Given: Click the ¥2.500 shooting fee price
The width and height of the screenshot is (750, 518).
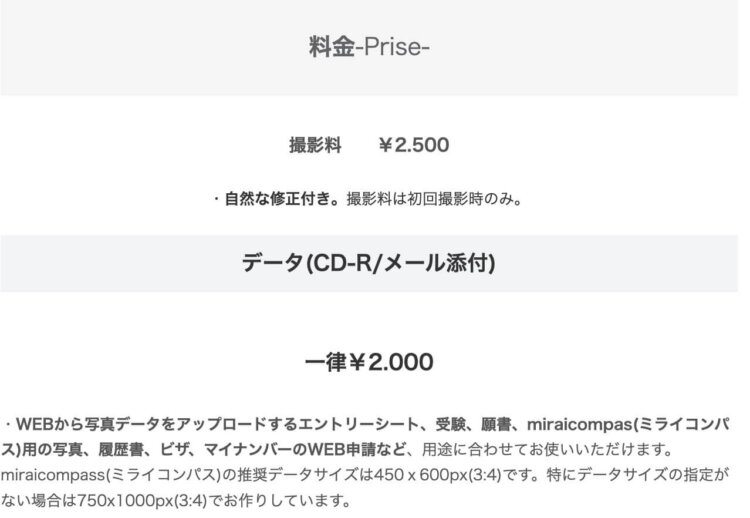Looking at the screenshot, I should tap(414, 145).
